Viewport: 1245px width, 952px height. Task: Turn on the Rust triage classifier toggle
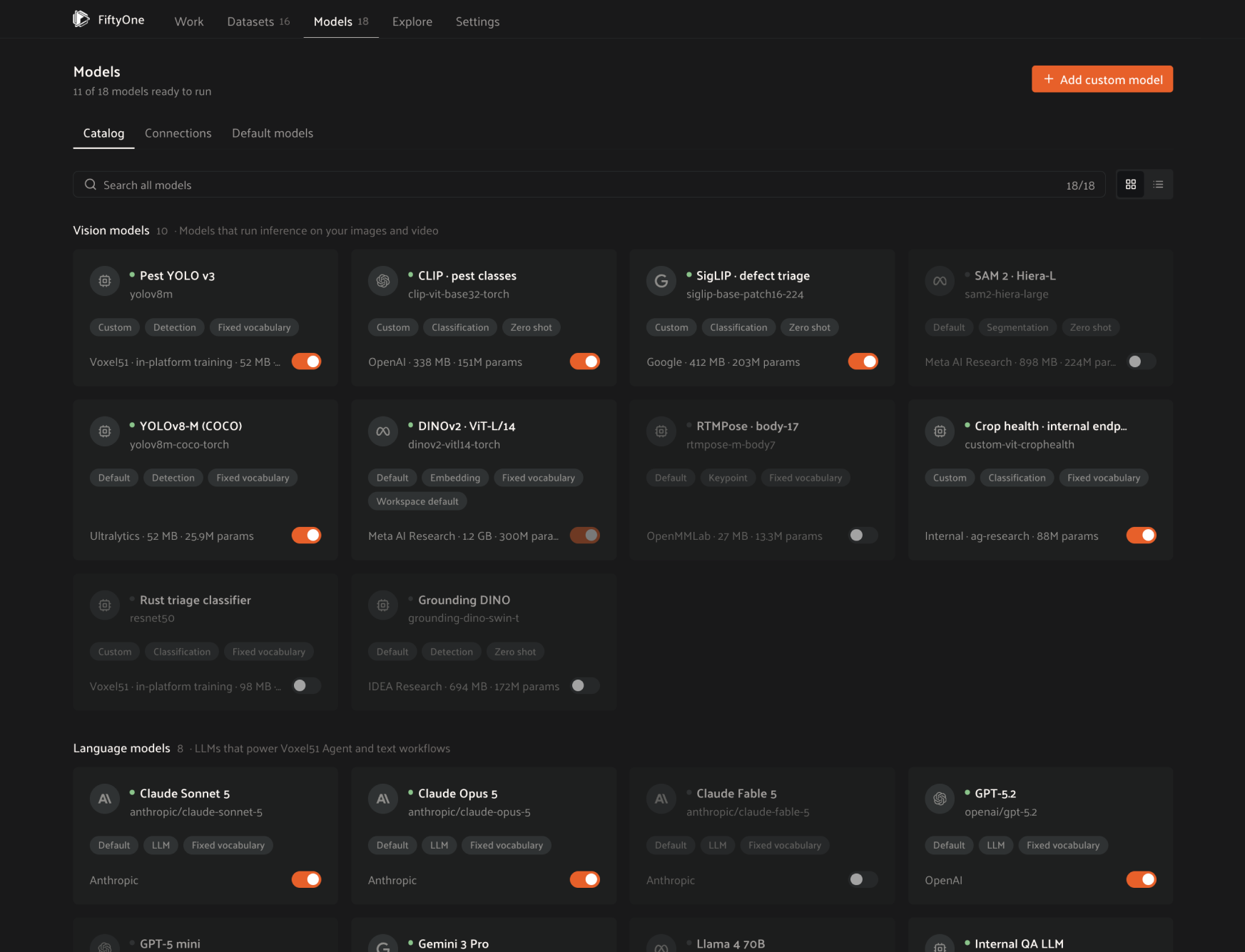coord(307,686)
